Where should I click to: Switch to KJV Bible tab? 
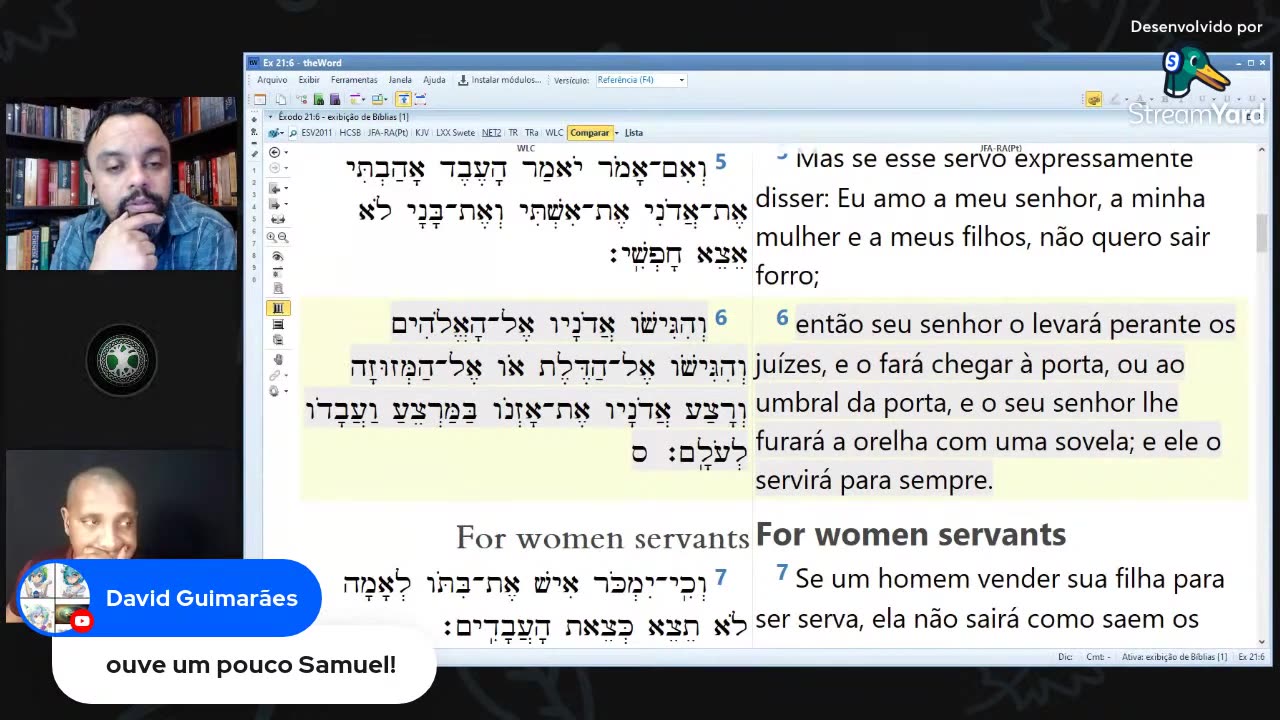[422, 132]
